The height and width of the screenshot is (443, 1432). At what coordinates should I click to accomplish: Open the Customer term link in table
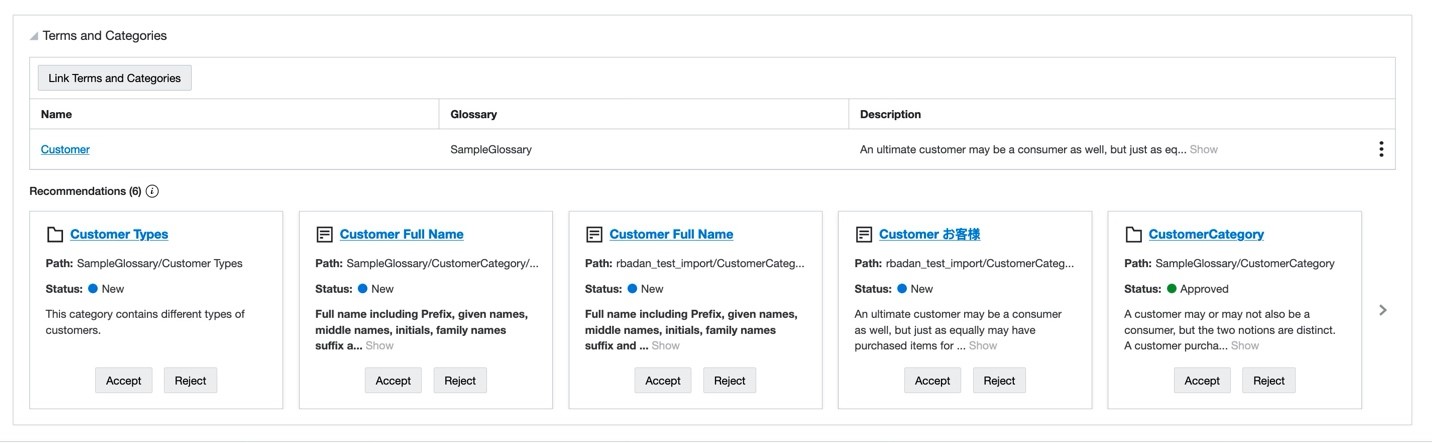(65, 149)
